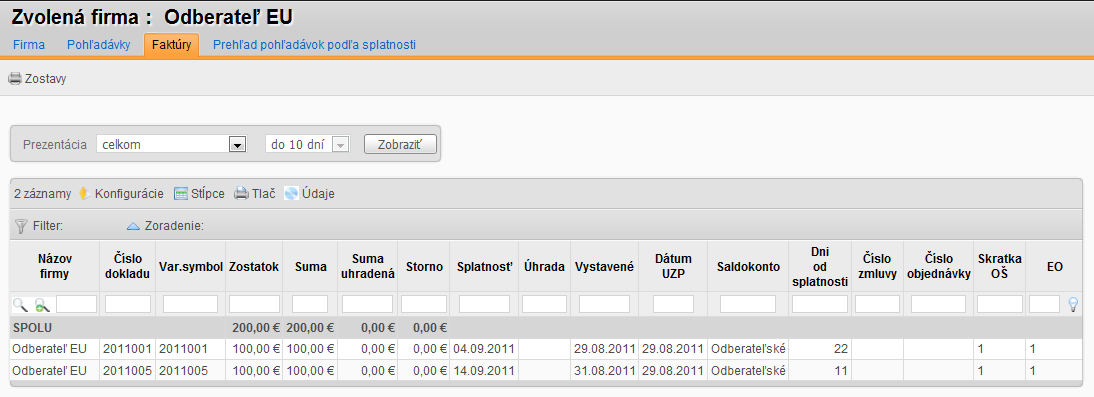Click lightbulb icon next to EO filter
1094x397 pixels.
tap(1073, 304)
